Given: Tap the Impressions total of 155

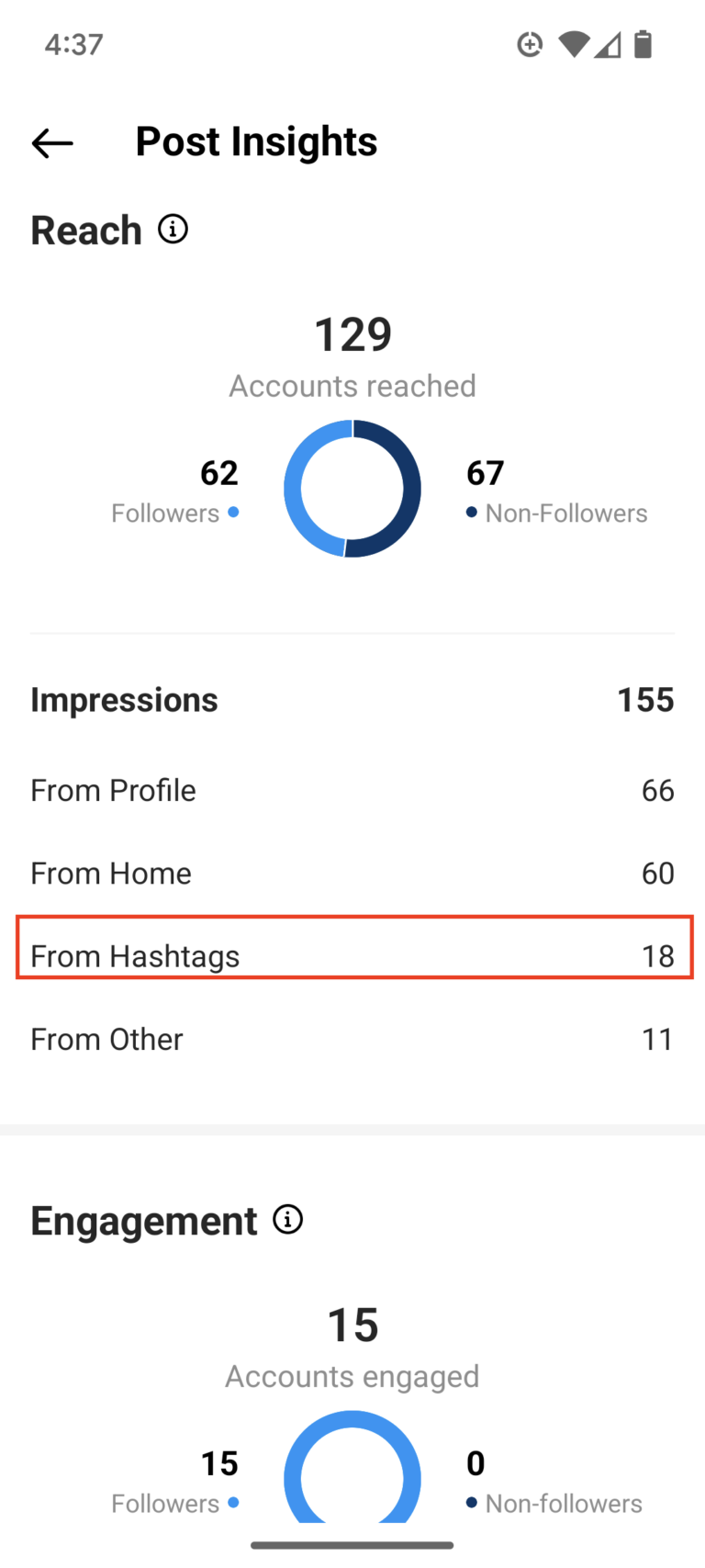Looking at the screenshot, I should [x=645, y=700].
